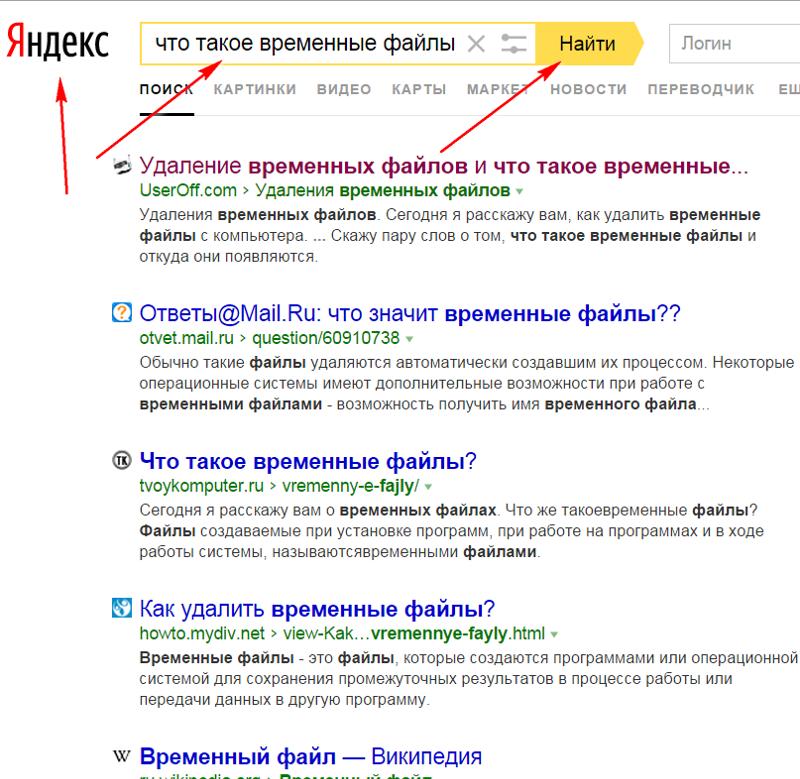
Task: Expand the dropdown arrow beside otvet.mail.ru URL
Action: click(409, 339)
